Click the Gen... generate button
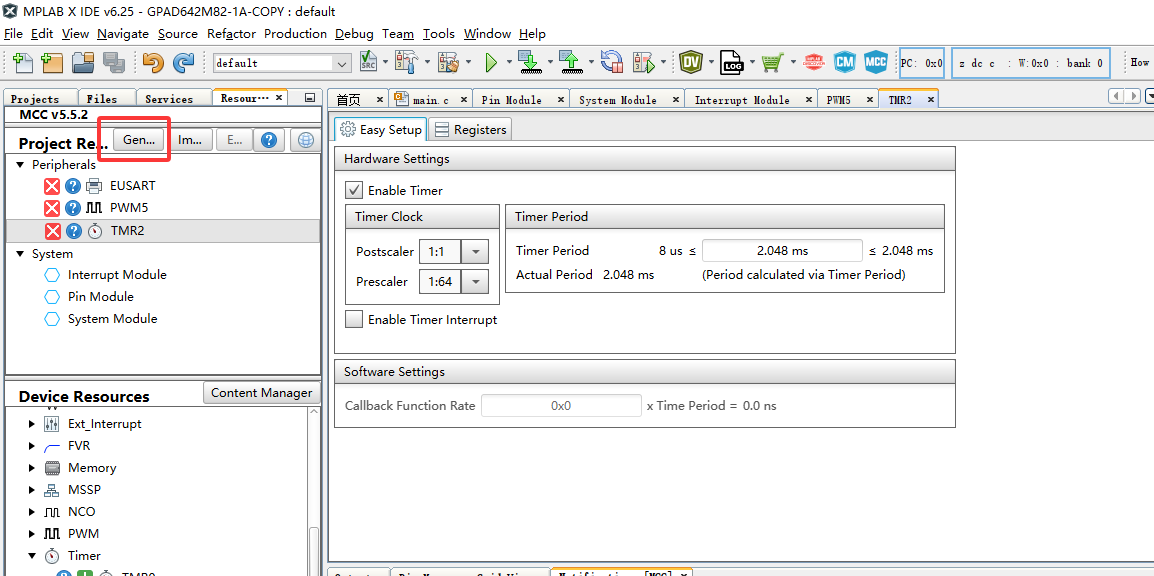Viewport: 1154px width, 576px height. pyautogui.click(x=139, y=140)
